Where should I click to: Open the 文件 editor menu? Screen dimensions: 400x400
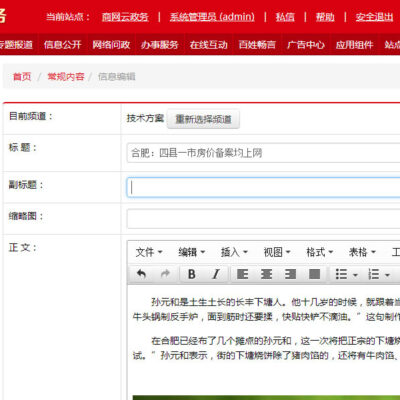(149, 252)
